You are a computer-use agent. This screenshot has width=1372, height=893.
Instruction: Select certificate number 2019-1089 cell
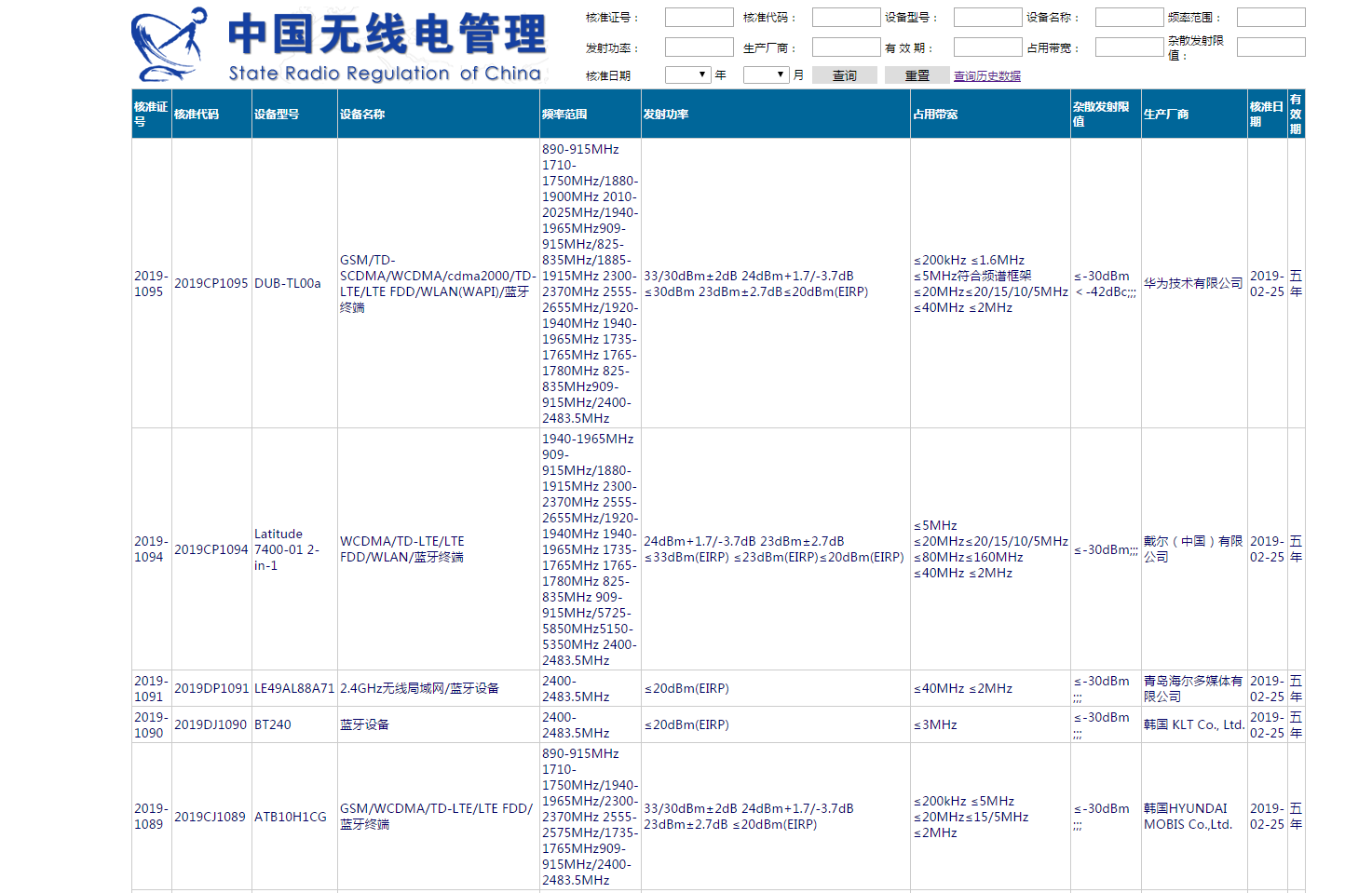click(152, 817)
